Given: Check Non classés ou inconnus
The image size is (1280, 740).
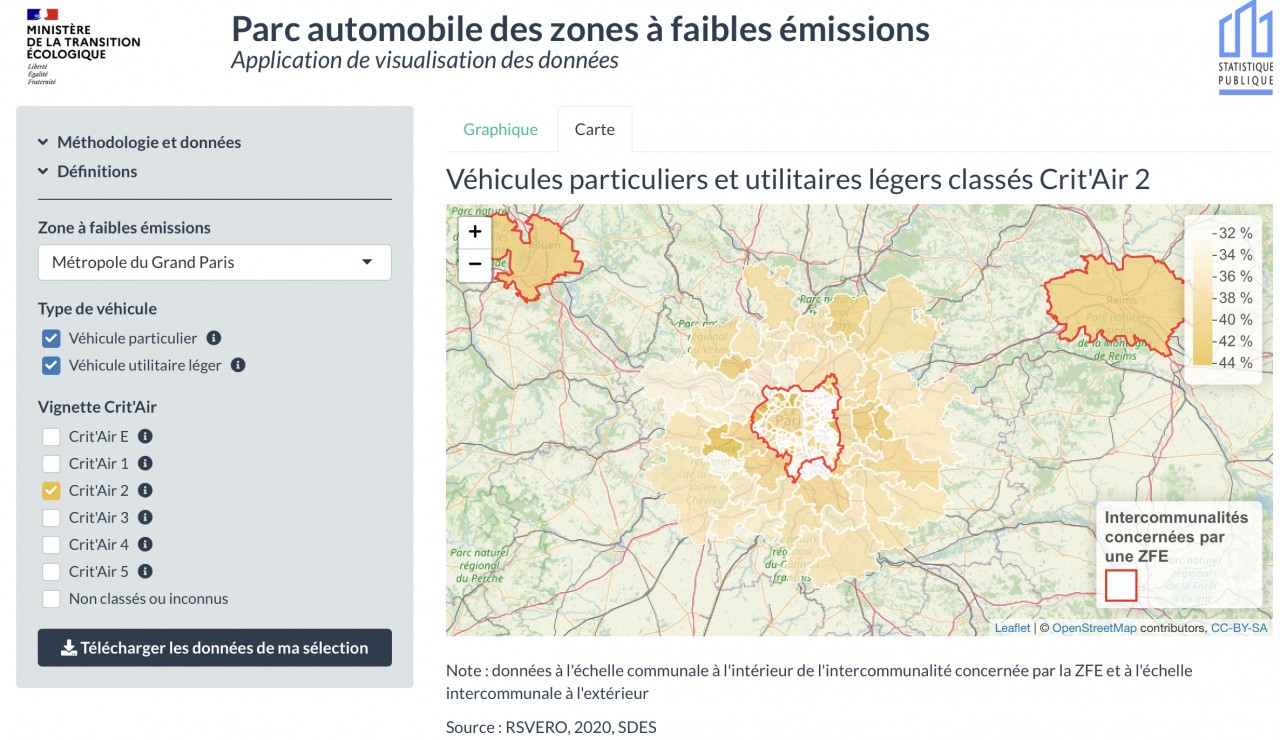Looking at the screenshot, I should coord(51,599).
